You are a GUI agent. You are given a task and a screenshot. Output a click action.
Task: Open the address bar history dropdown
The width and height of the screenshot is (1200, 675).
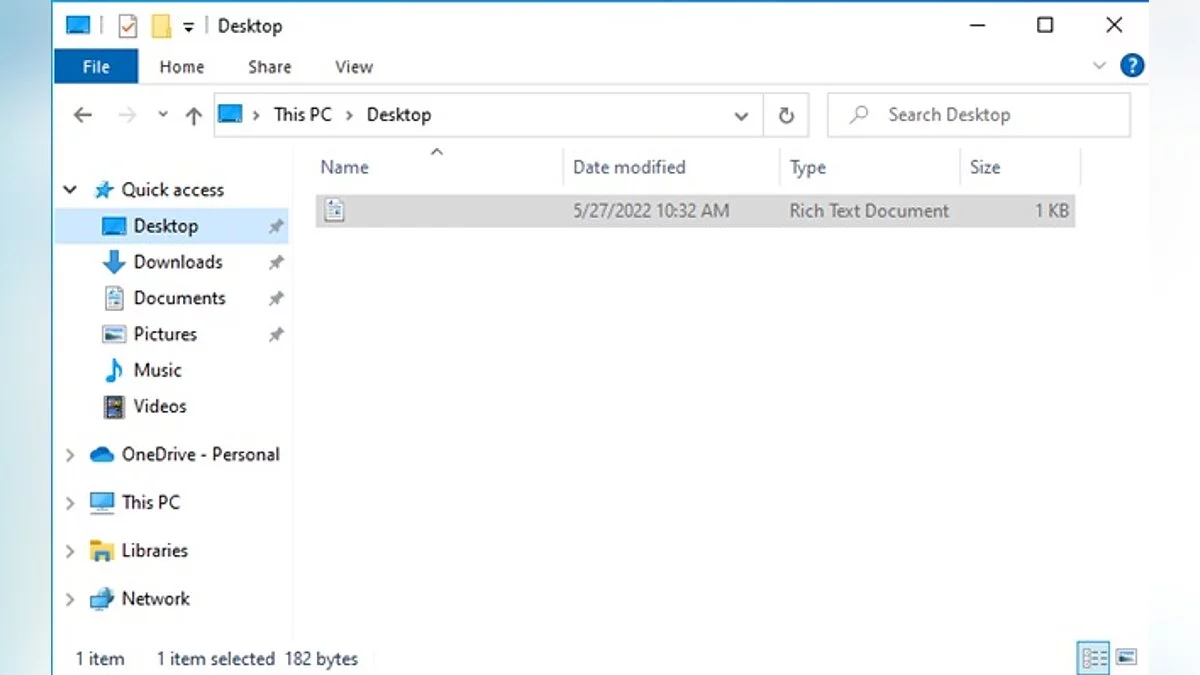pos(741,115)
